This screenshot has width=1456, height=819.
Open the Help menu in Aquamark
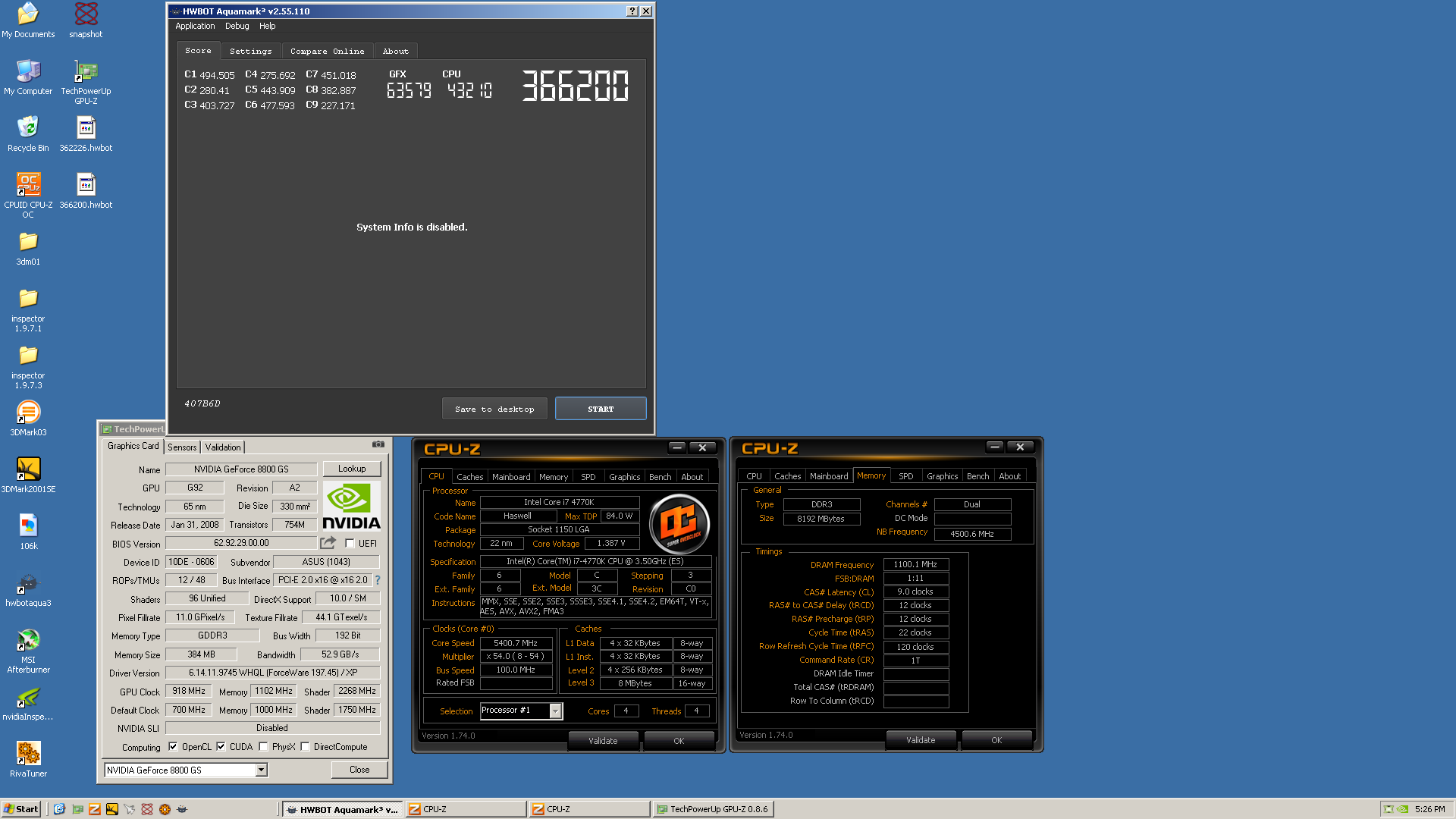[x=267, y=26]
